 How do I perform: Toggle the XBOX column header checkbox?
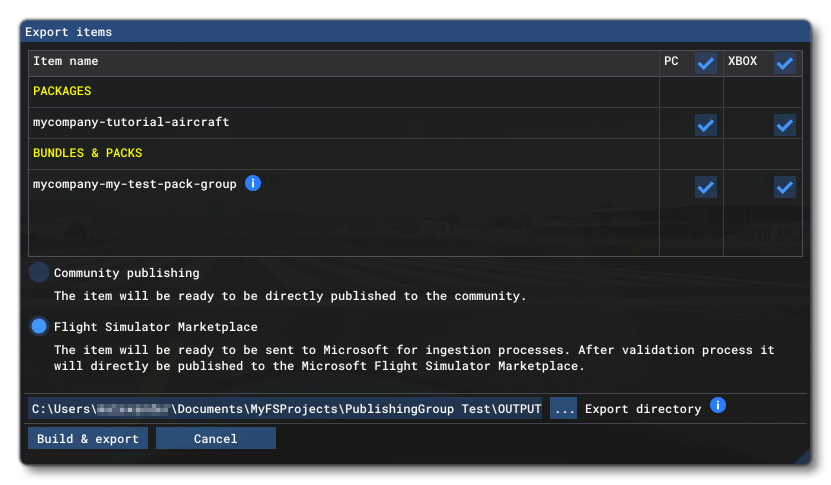click(785, 63)
